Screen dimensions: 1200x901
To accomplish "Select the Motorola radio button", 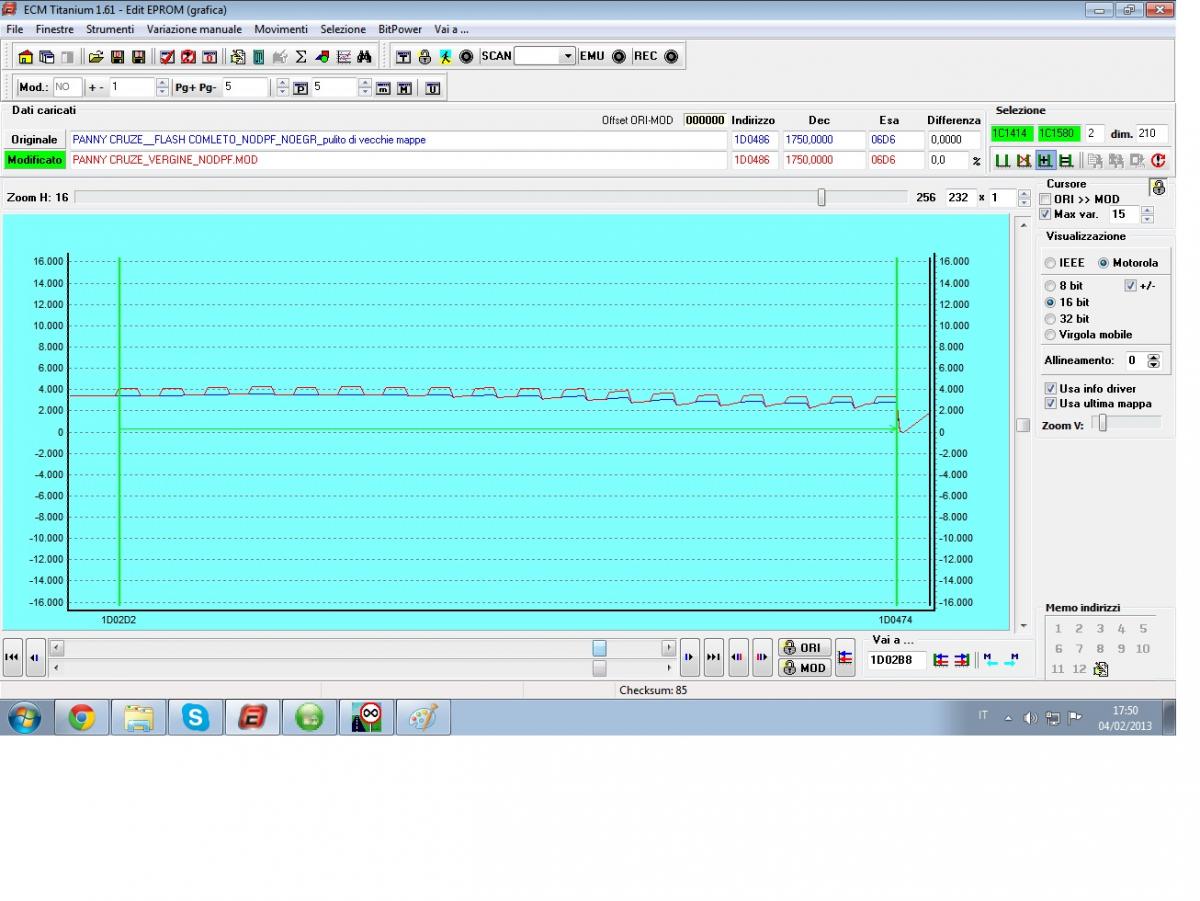I will pyautogui.click(x=1103, y=263).
